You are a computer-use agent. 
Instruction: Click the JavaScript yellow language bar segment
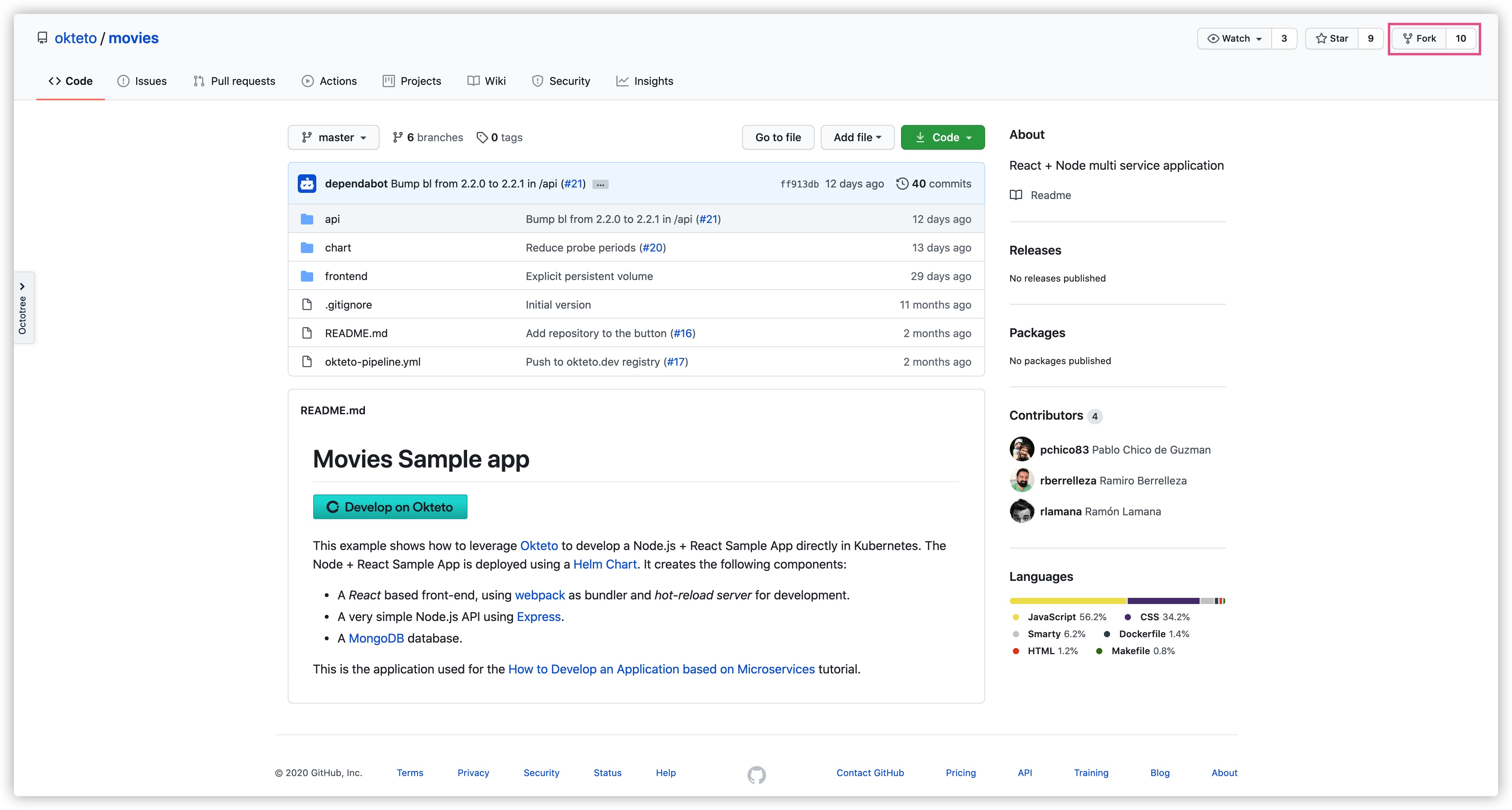point(1068,601)
